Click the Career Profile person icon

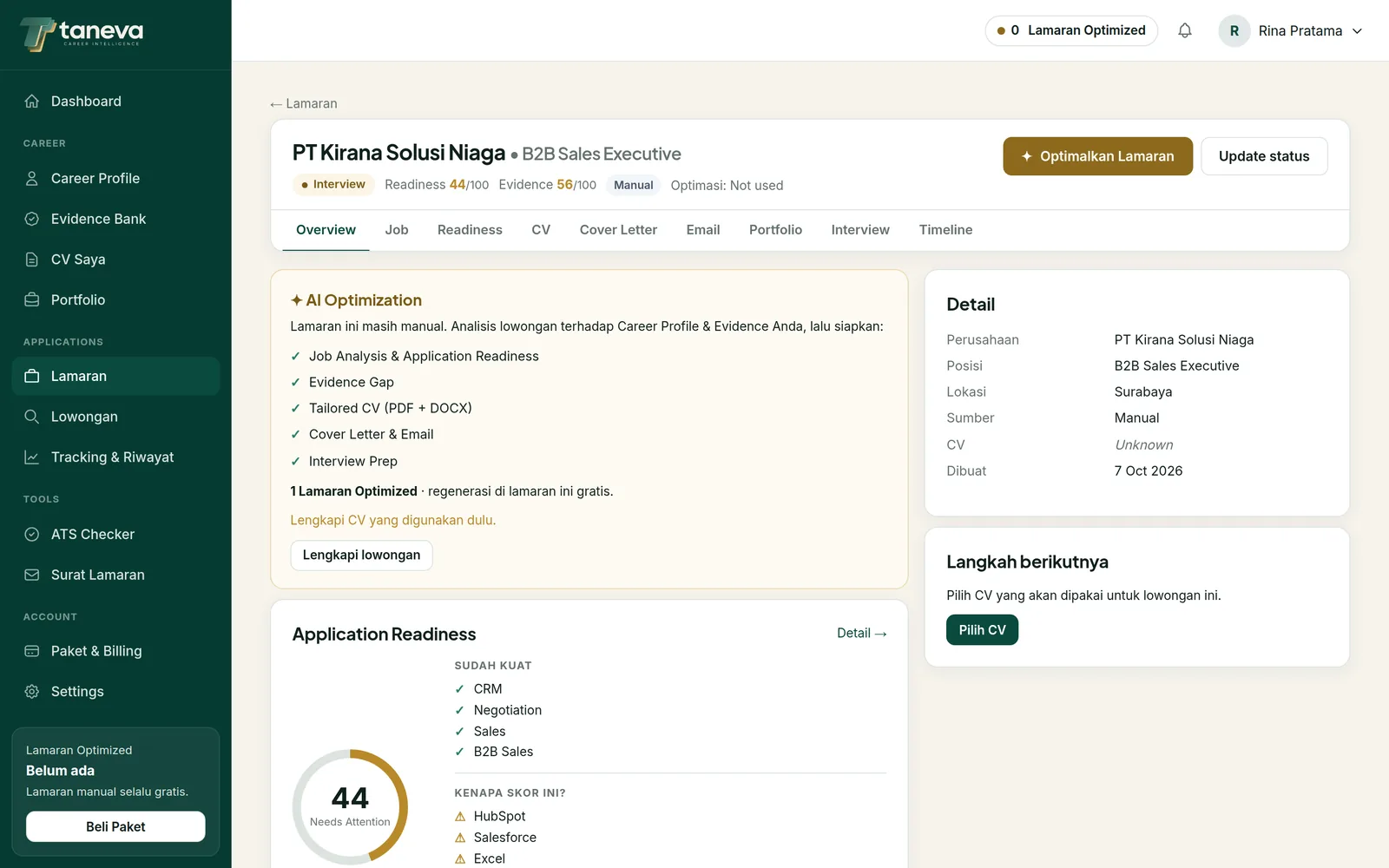[x=32, y=179]
